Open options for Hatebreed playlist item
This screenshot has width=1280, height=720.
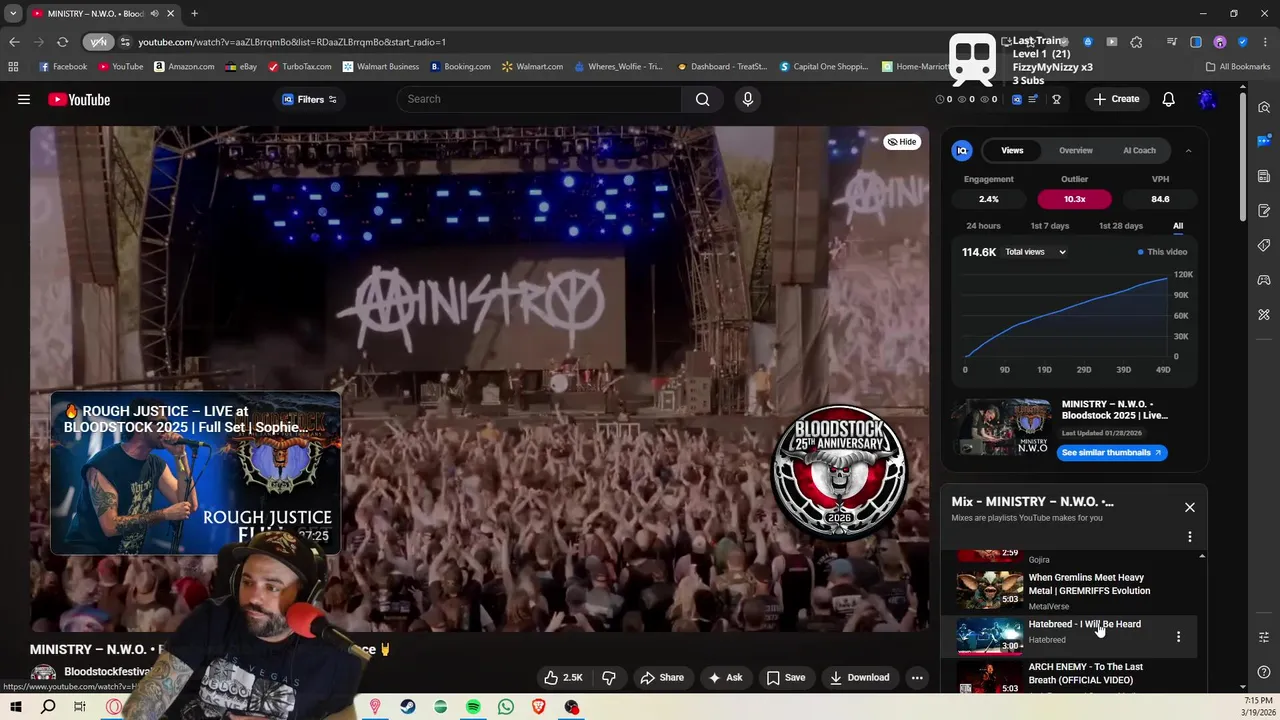point(1178,636)
